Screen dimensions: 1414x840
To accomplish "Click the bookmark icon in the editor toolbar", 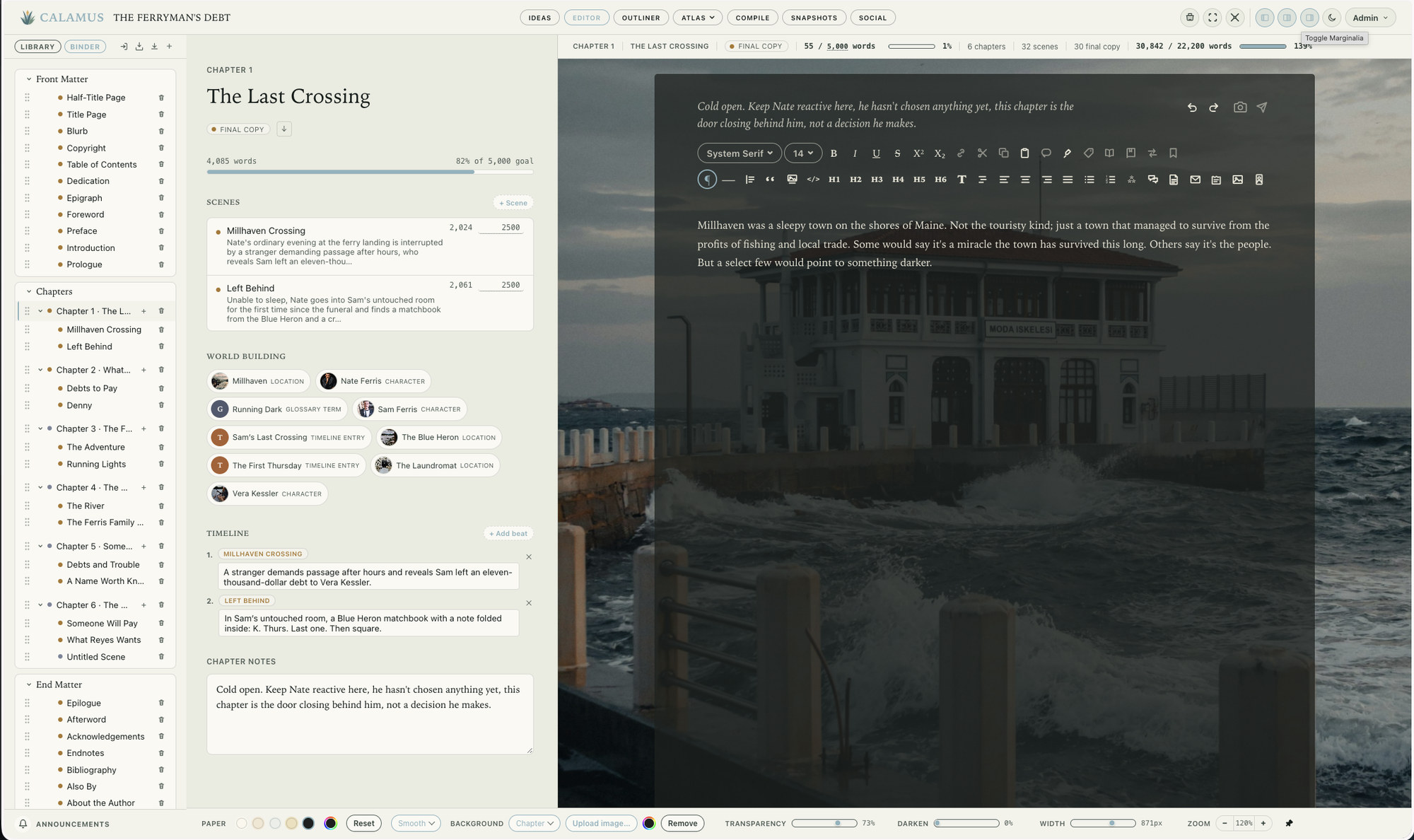I will pyautogui.click(x=1173, y=153).
